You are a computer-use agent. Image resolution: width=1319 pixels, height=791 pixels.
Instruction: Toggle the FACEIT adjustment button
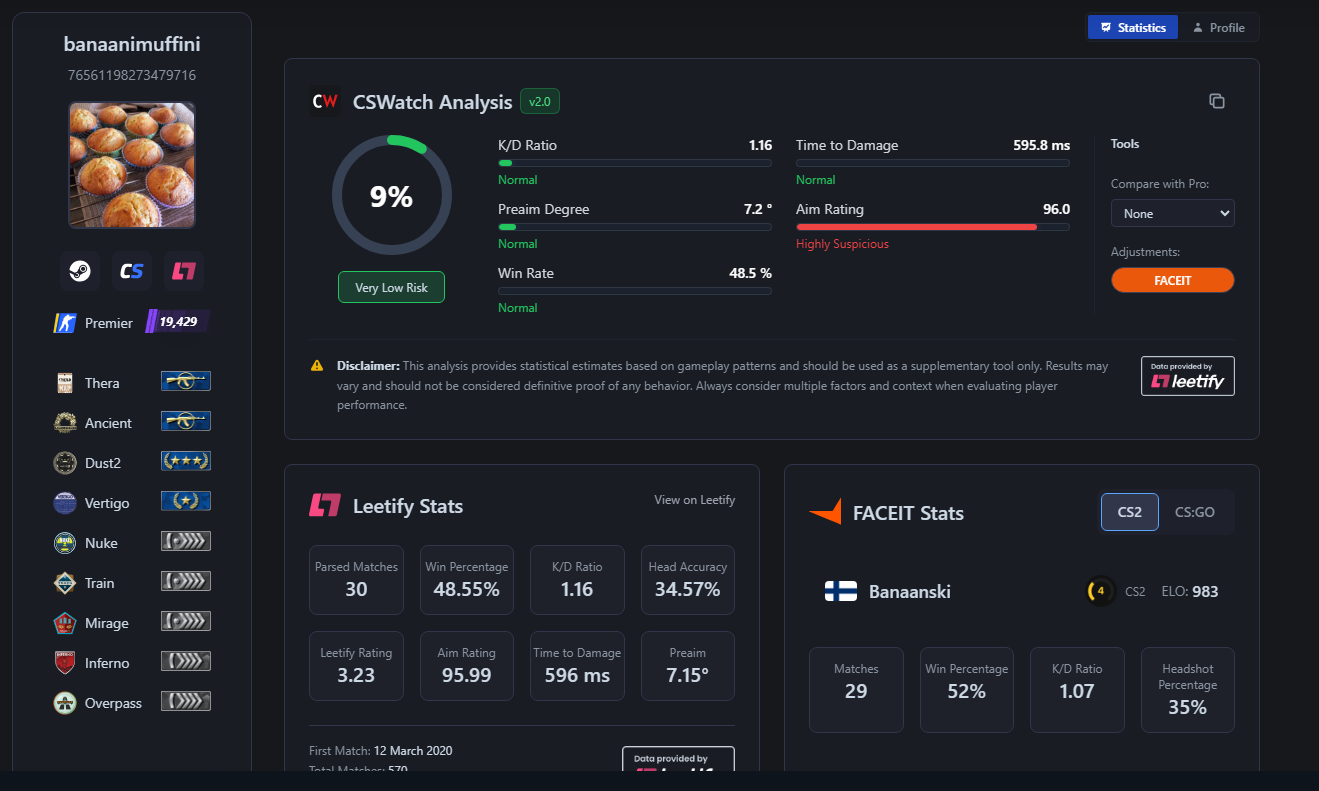(x=1172, y=280)
